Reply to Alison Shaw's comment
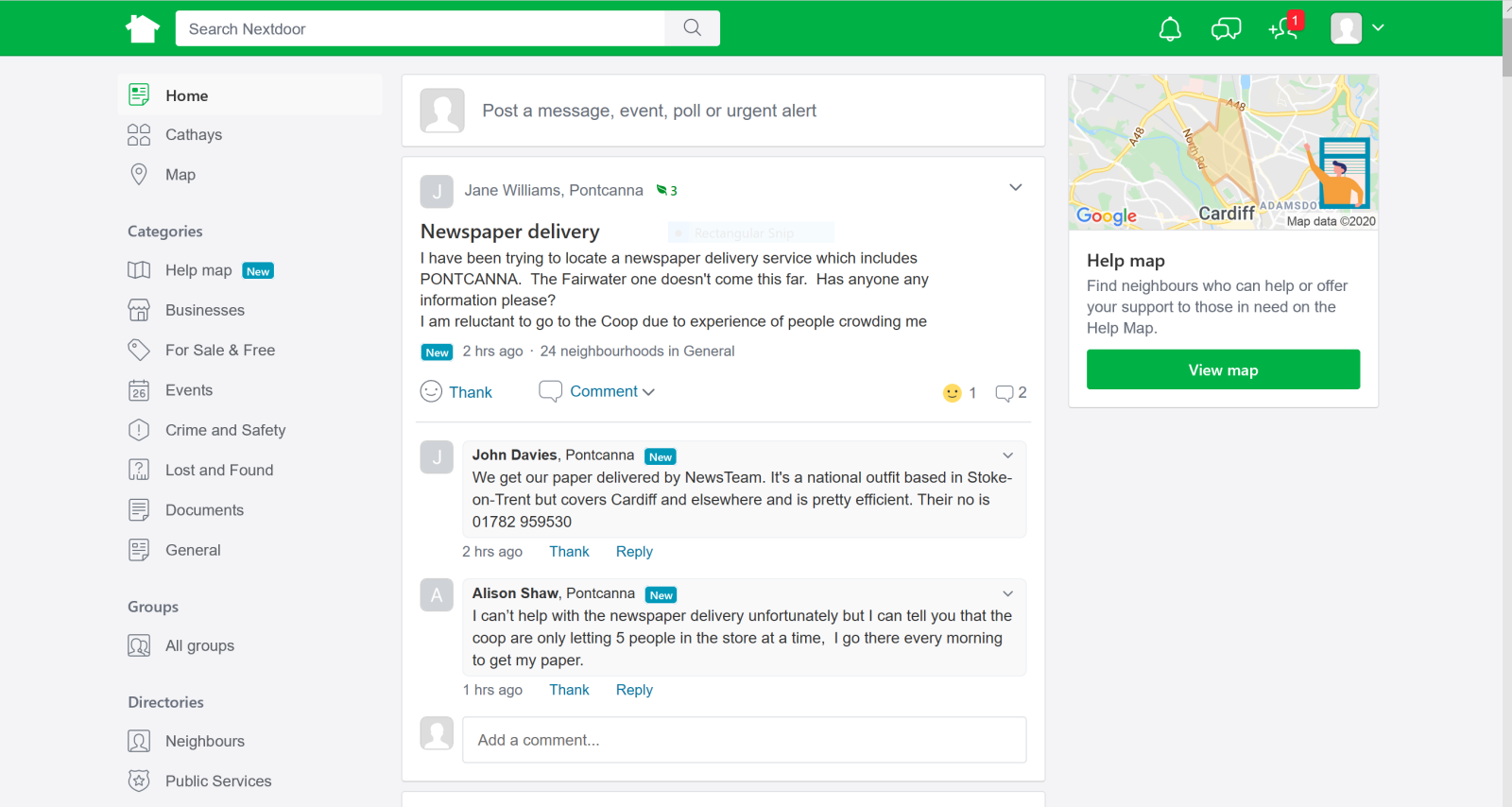1512x807 pixels. coord(634,690)
